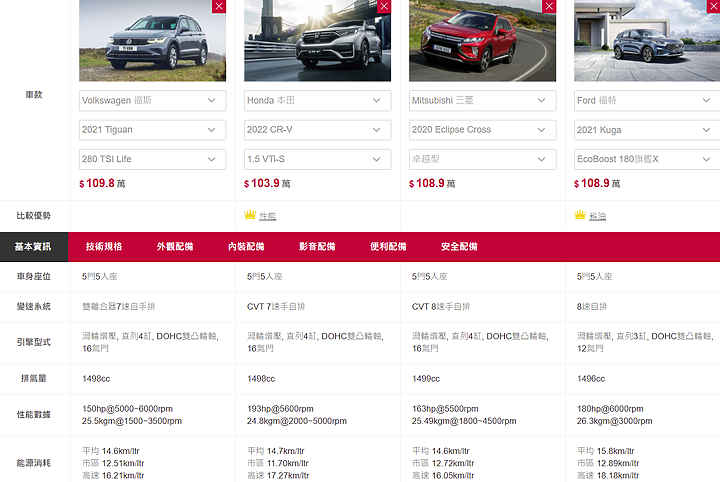
Task: Open the 280 TSI Life trim dropdown
Action: coord(152,159)
